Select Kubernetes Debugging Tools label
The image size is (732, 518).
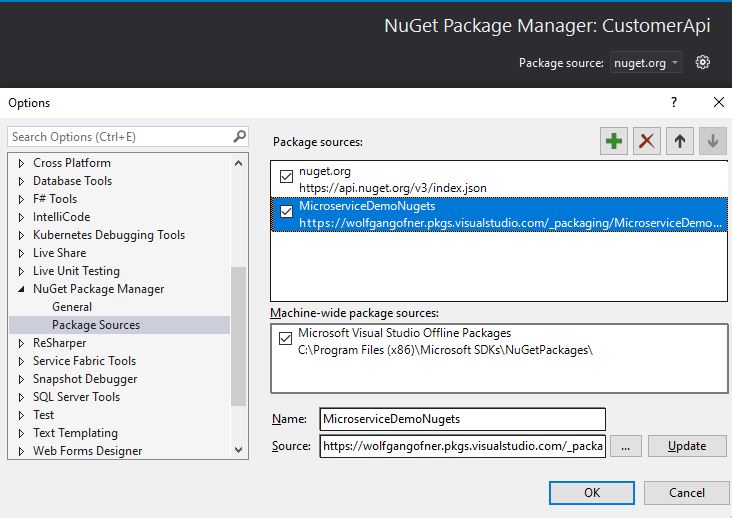(x=109, y=235)
